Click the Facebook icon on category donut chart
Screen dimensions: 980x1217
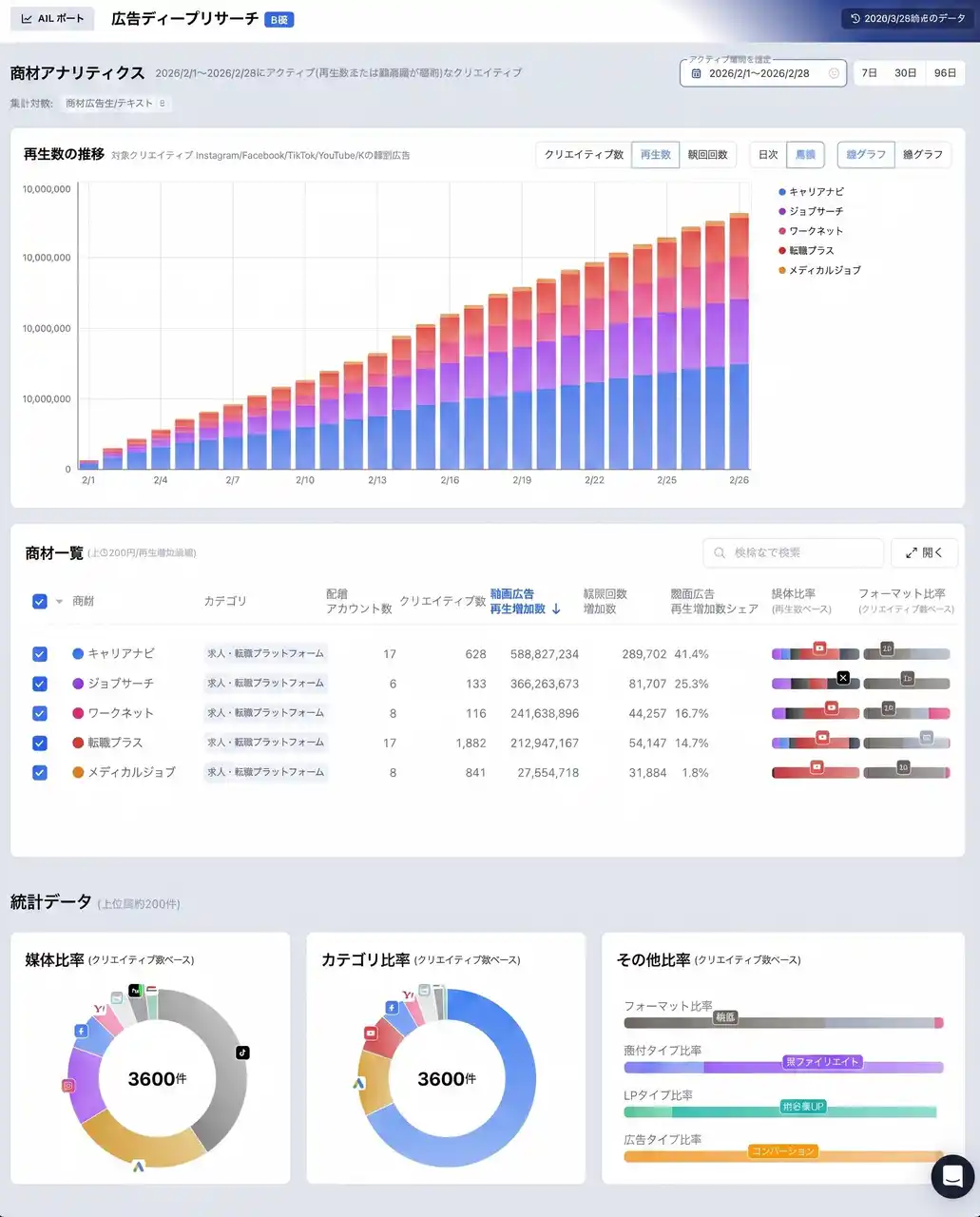(391, 1008)
